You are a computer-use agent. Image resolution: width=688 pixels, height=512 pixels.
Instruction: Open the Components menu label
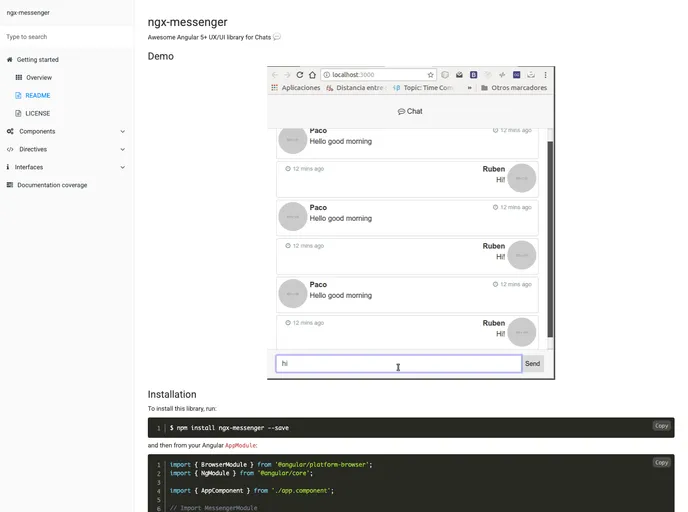[x=37, y=131]
